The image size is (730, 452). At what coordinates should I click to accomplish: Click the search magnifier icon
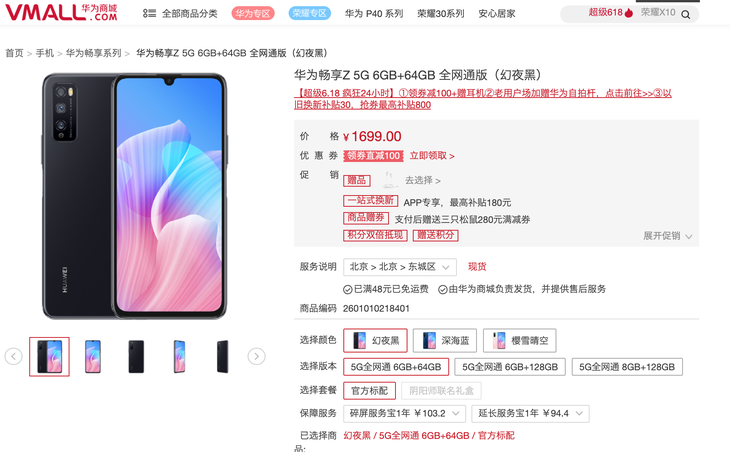coord(685,14)
